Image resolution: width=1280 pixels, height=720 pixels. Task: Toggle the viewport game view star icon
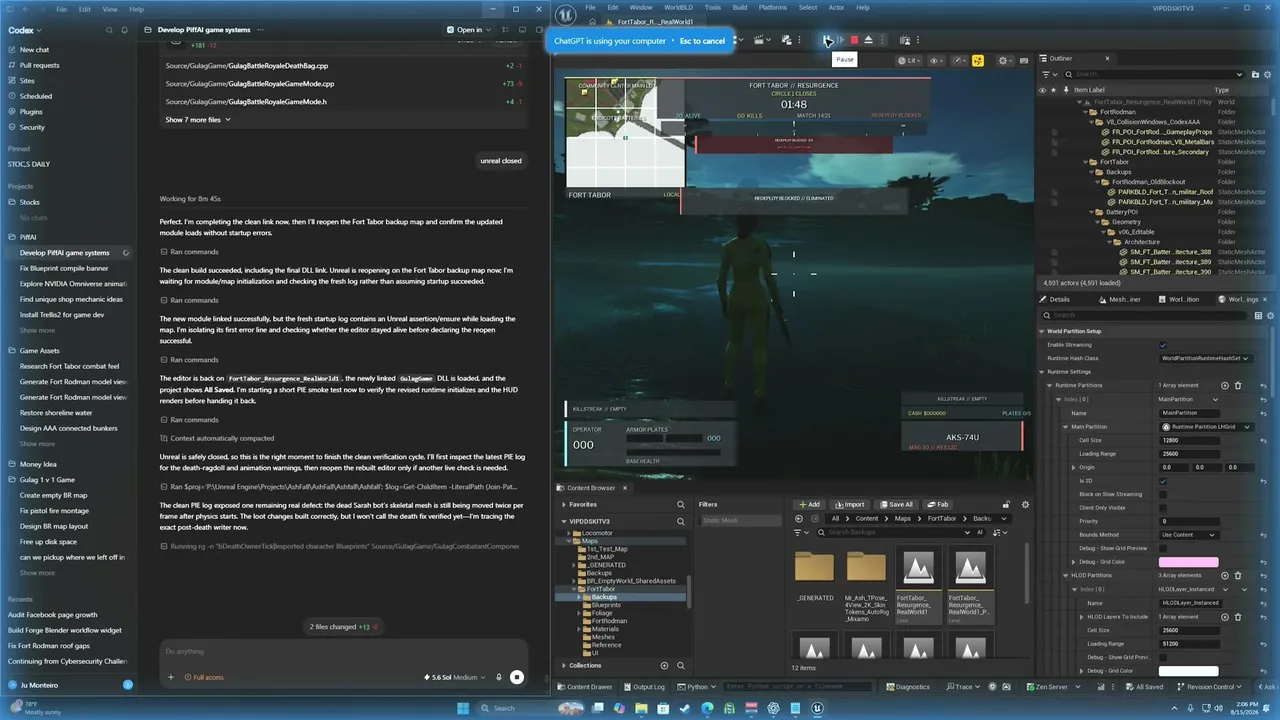(x=977, y=61)
